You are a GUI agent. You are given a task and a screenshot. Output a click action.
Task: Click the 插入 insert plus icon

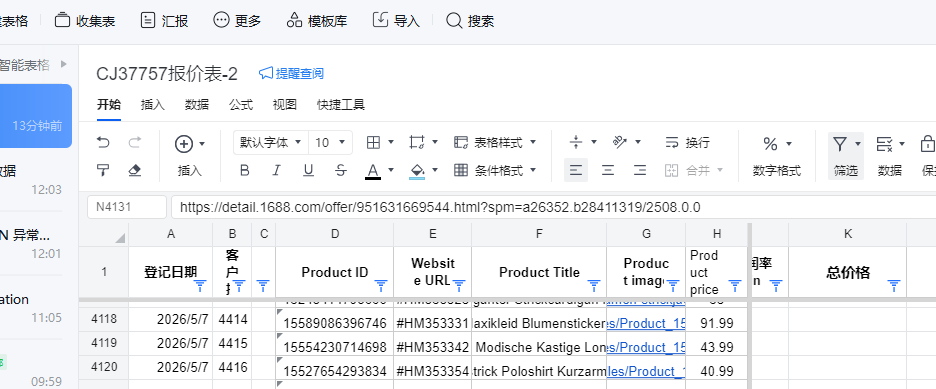184,144
